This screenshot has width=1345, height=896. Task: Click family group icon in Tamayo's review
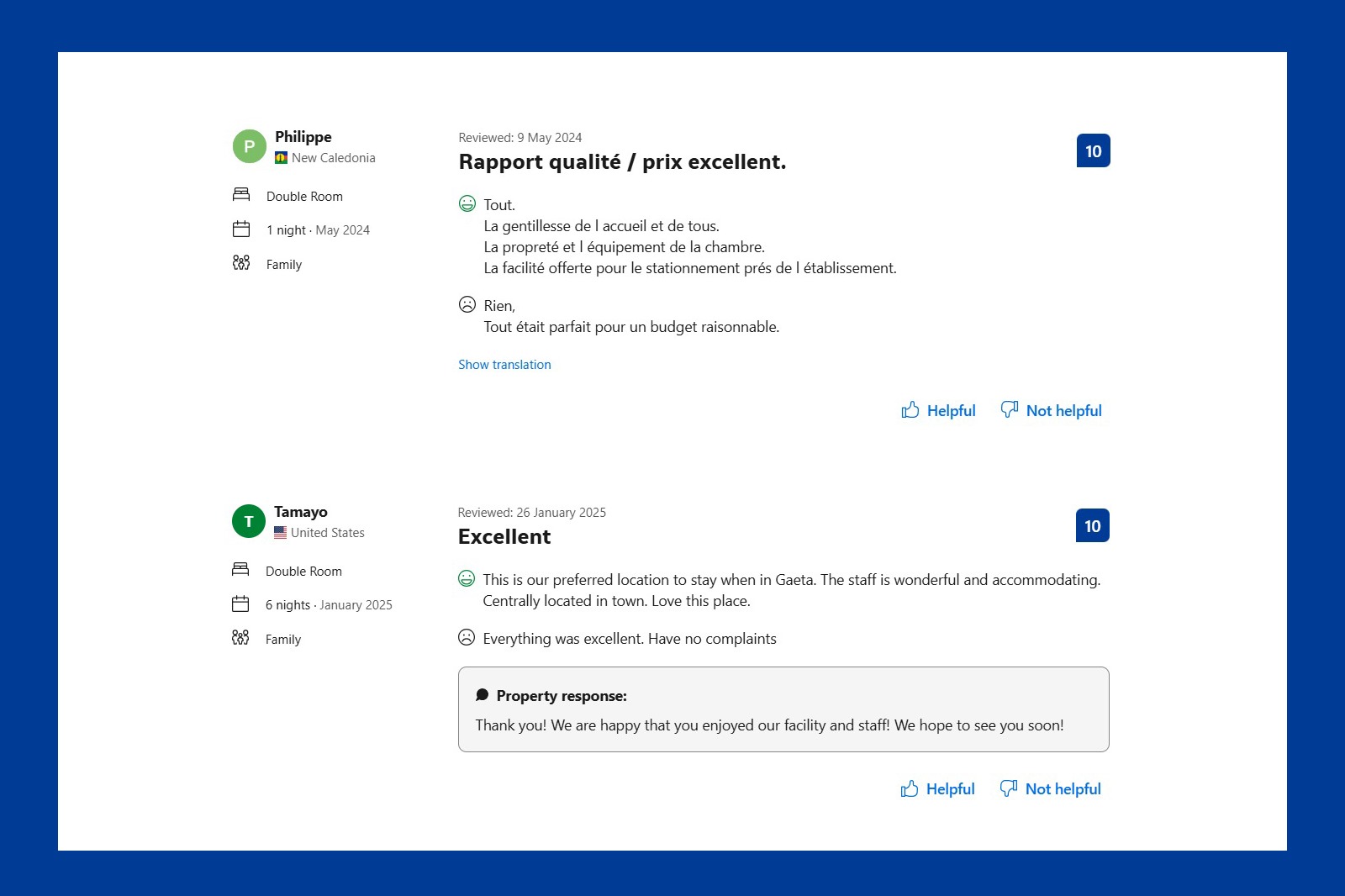click(x=240, y=638)
